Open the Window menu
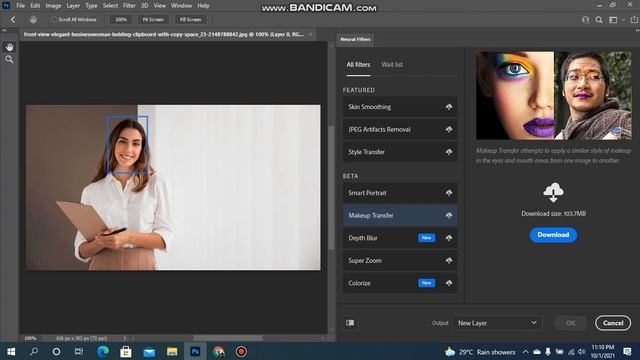Image resolution: width=640 pixels, height=360 pixels. pos(181,6)
